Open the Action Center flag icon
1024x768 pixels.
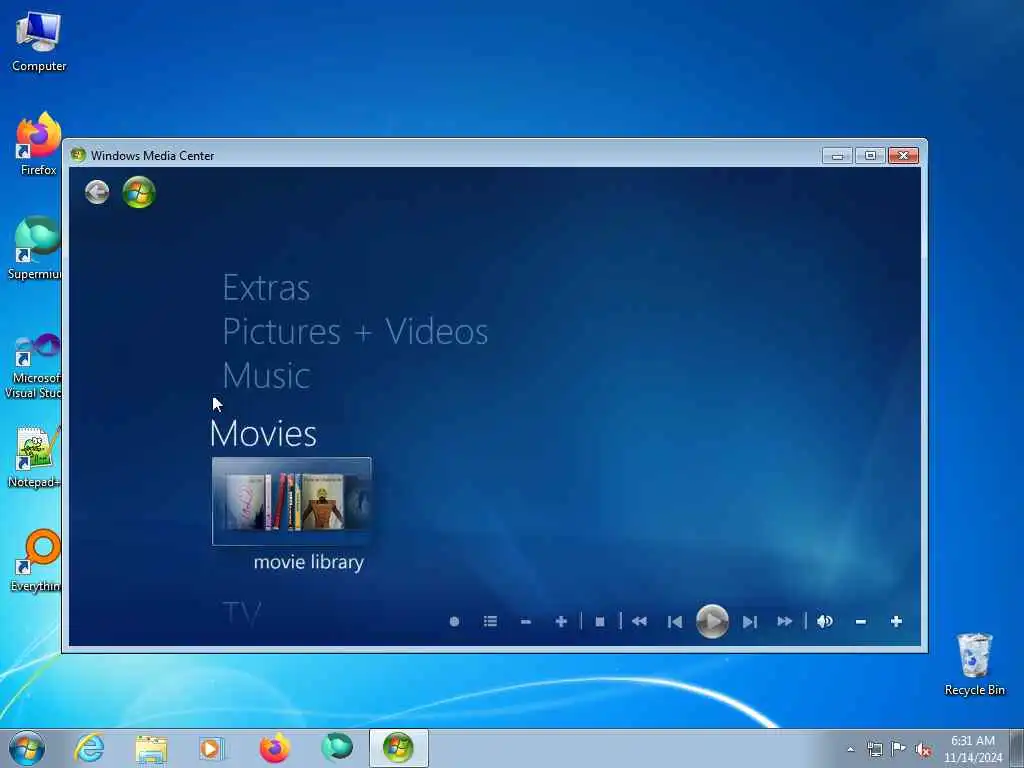click(x=899, y=749)
